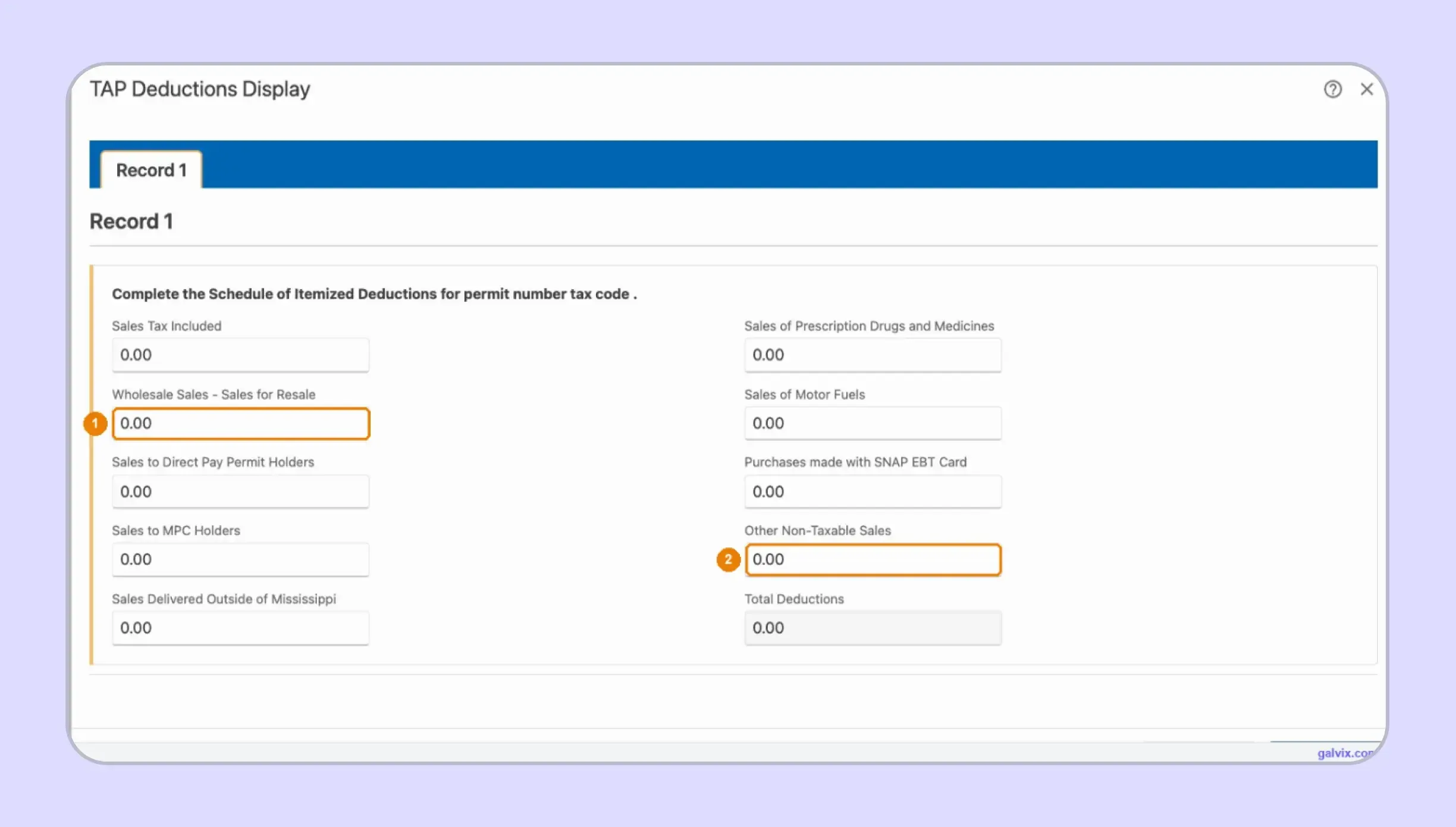
Task: Focus Sales of Prescription Drugs and Medicines field
Action: coord(873,355)
